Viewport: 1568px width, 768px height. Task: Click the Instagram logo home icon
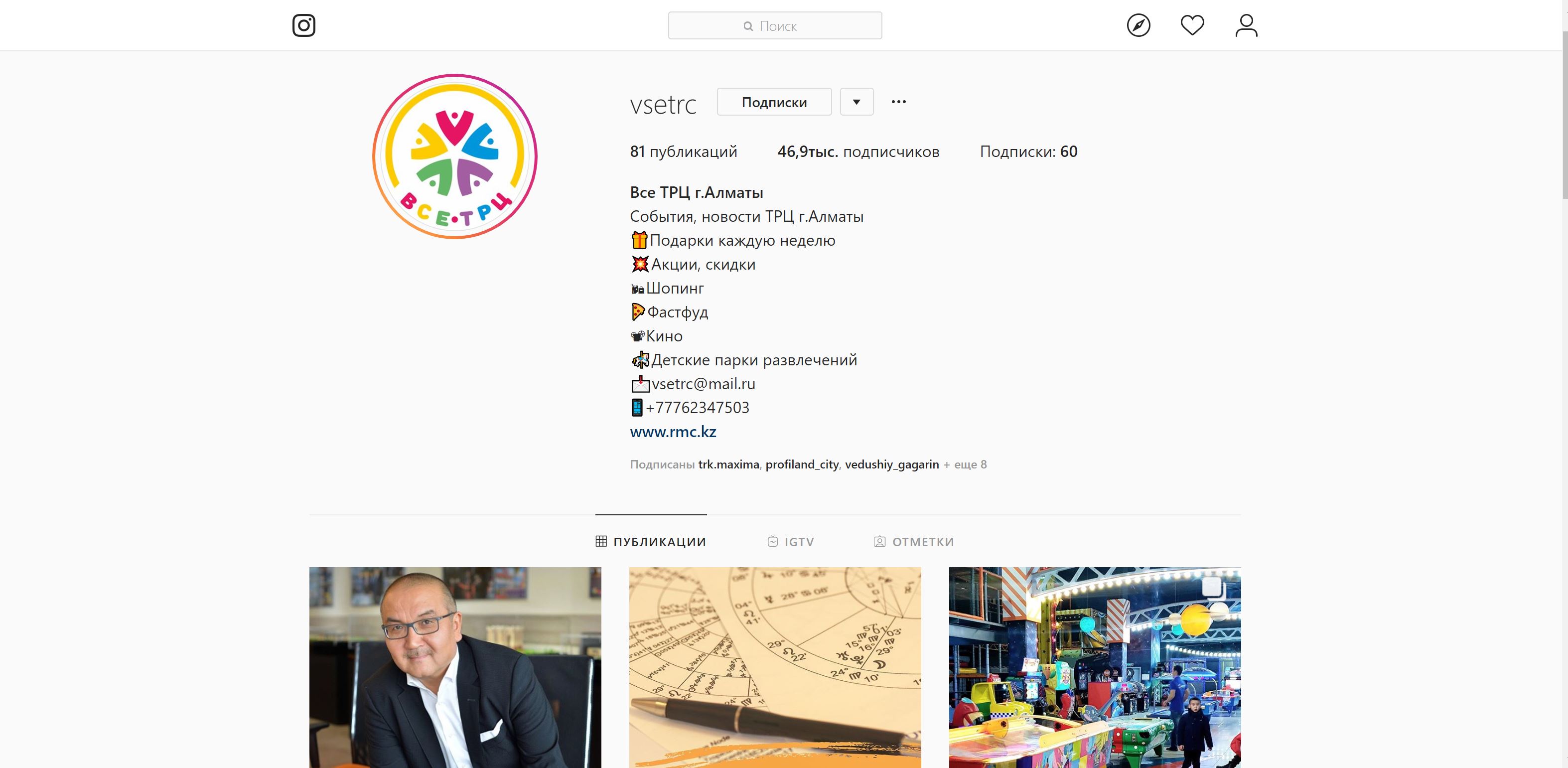click(x=304, y=25)
